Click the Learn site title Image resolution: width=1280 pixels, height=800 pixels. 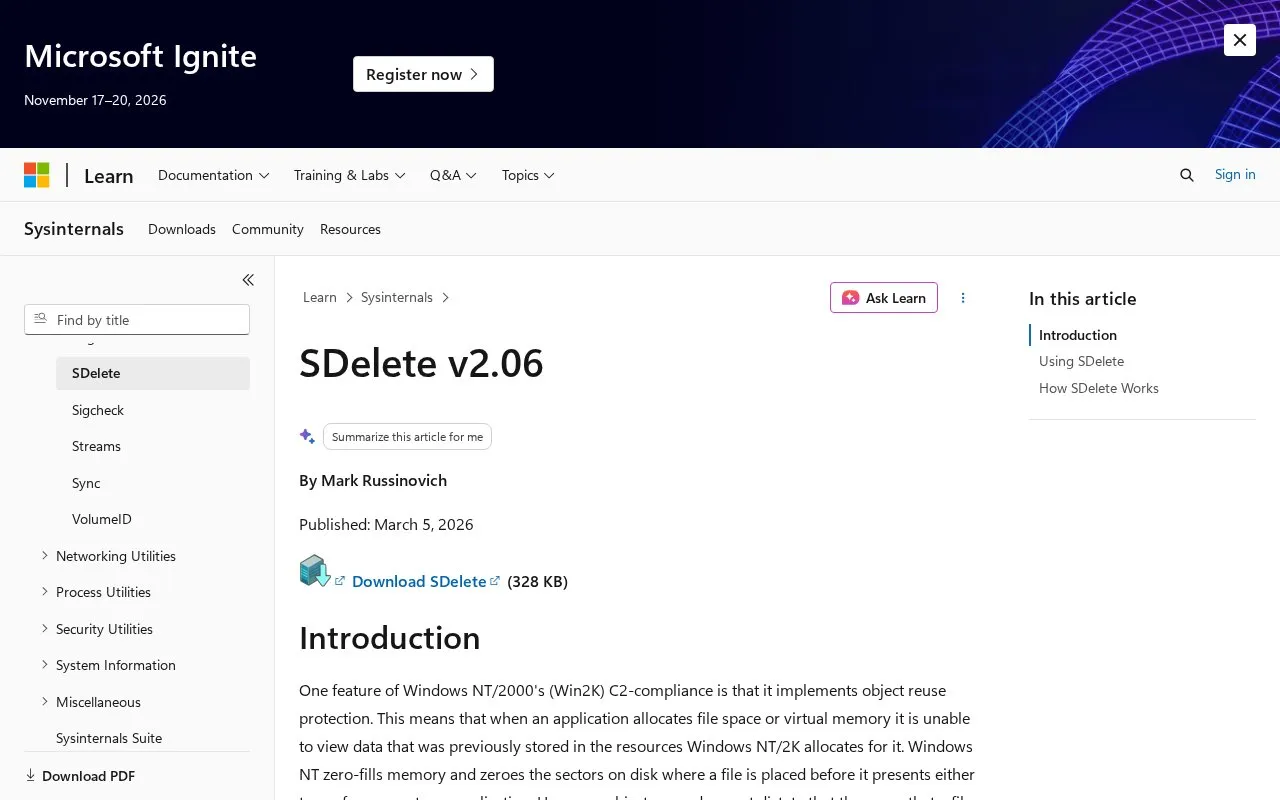coord(109,176)
